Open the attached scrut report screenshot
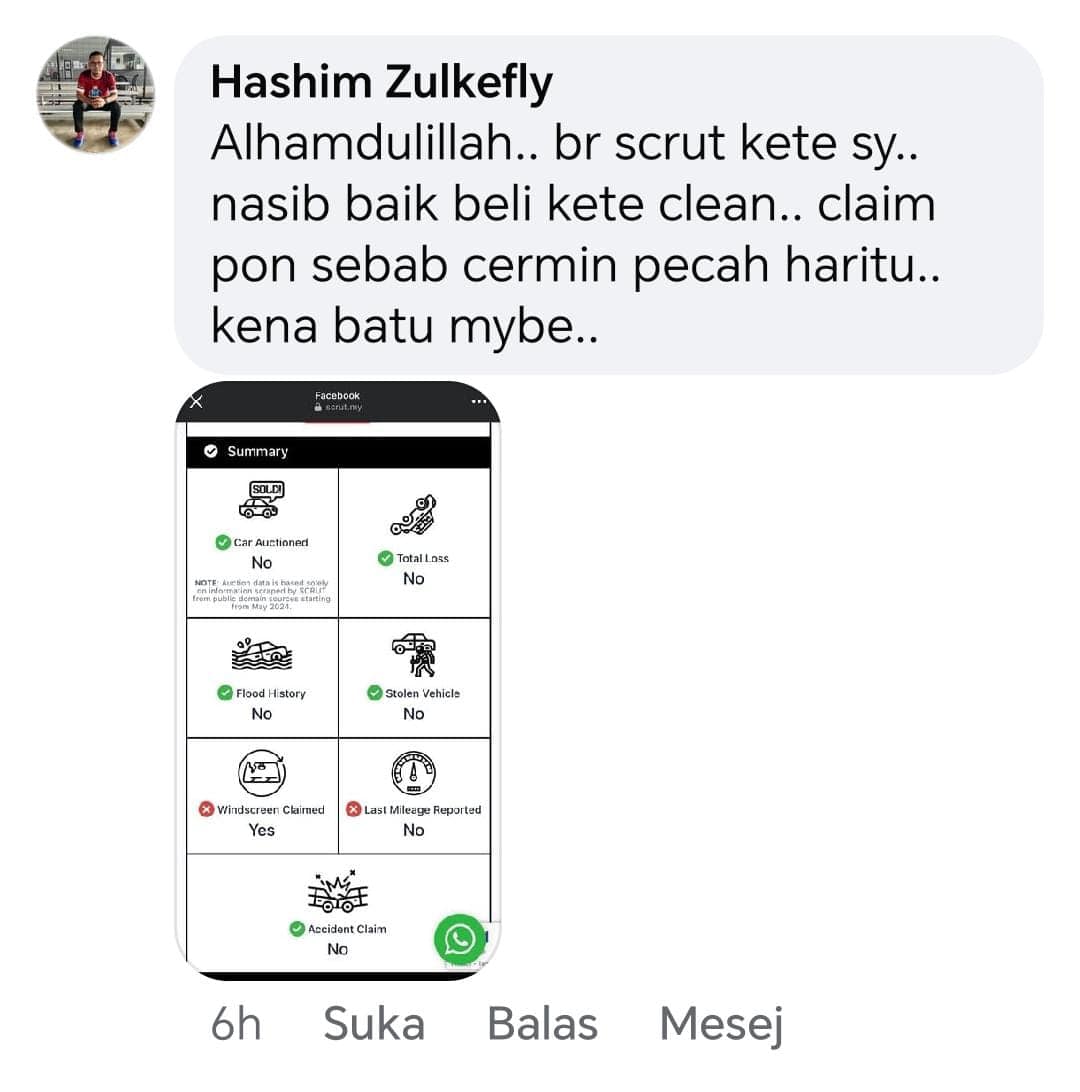Screen dimensions: 1080x1092 pos(338,680)
